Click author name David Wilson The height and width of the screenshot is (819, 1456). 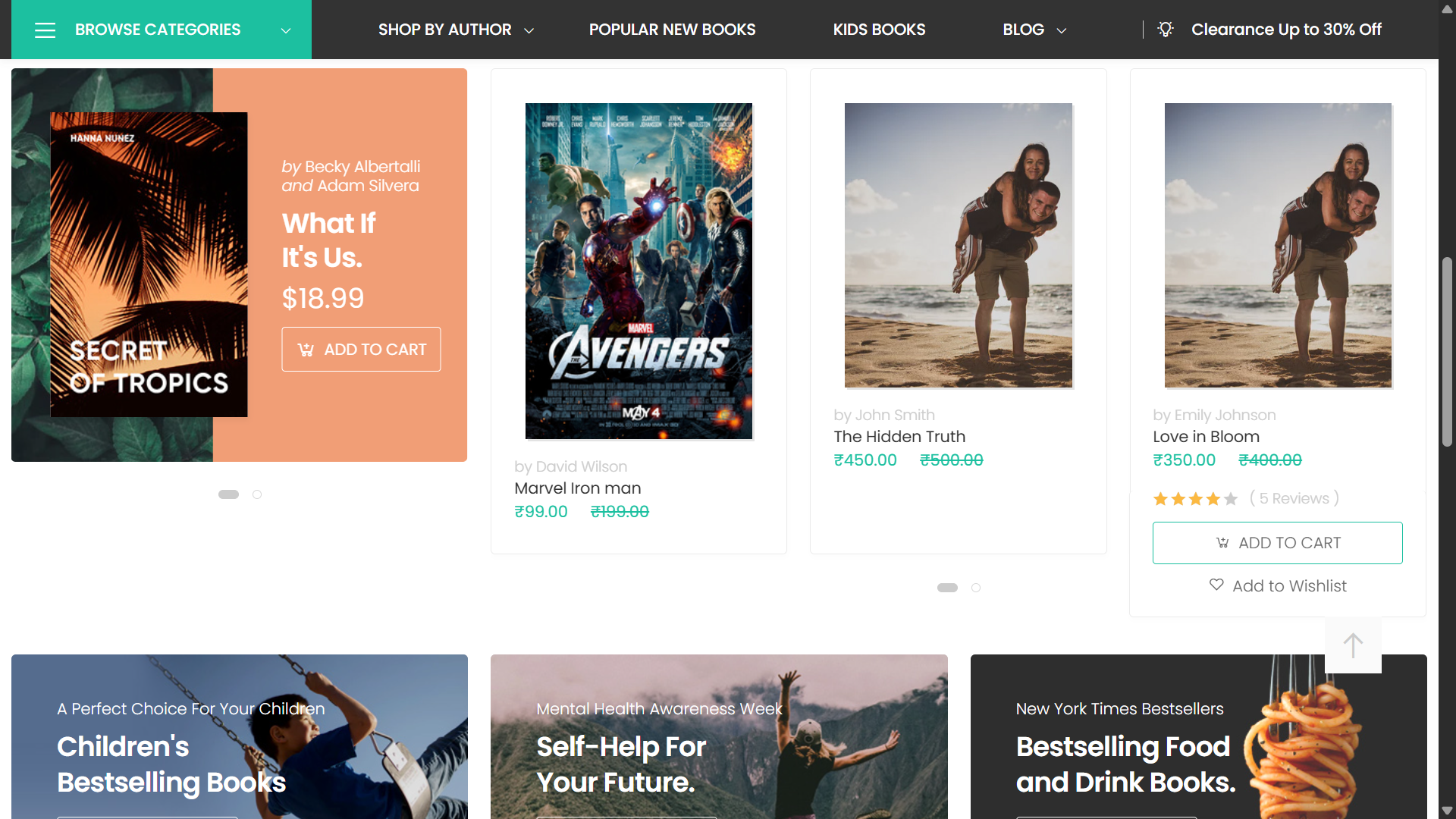pos(582,466)
